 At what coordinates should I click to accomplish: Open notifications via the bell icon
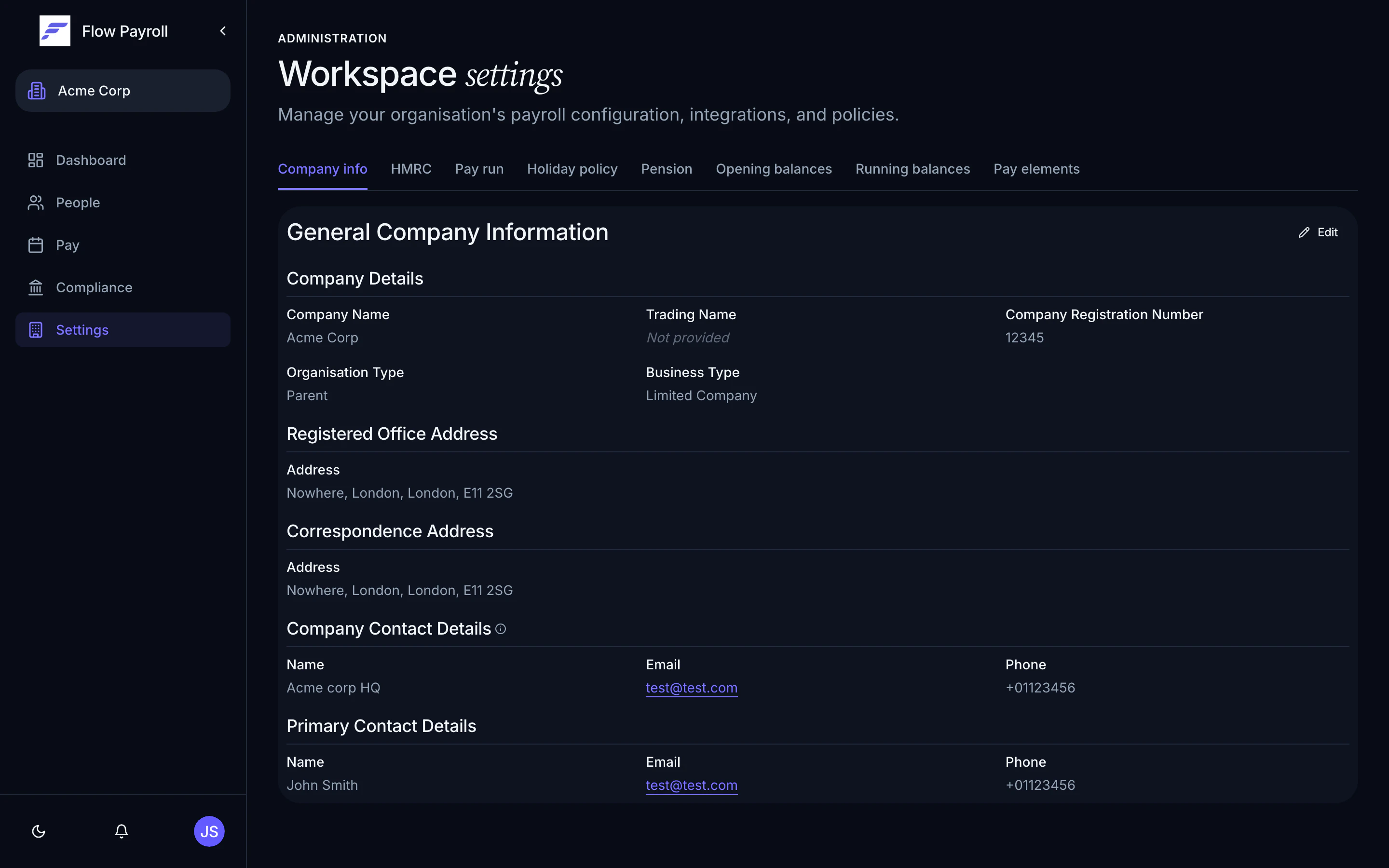coord(121,831)
